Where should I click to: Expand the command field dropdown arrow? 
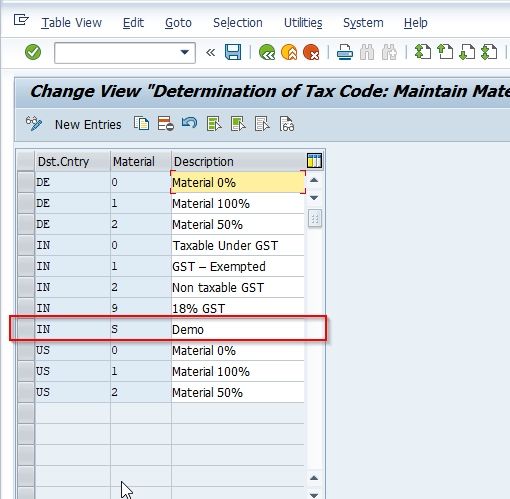(x=184, y=52)
